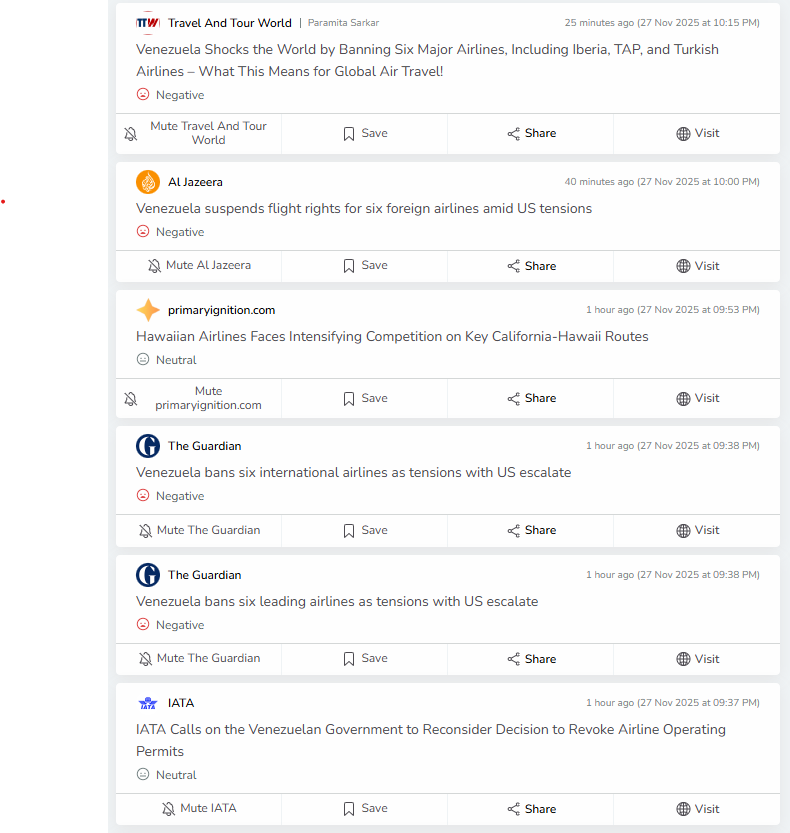Visit the IATA article page
The height and width of the screenshot is (833, 790).
[697, 809]
